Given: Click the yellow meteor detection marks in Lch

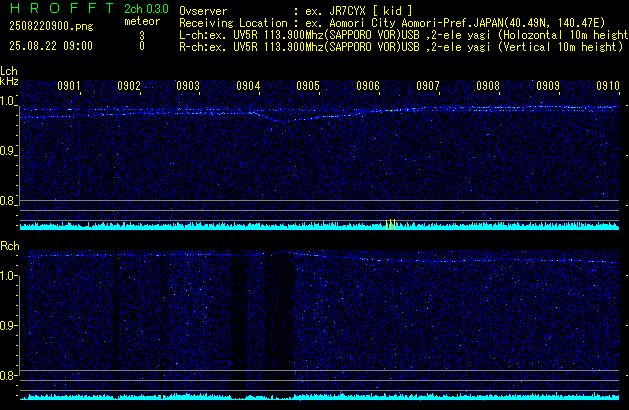Looking at the screenshot, I should [x=390, y=224].
